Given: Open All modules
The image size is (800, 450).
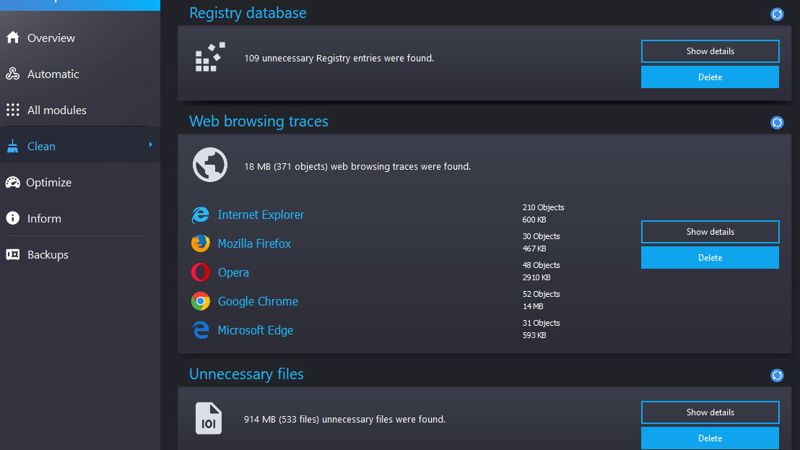Looking at the screenshot, I should [x=57, y=110].
